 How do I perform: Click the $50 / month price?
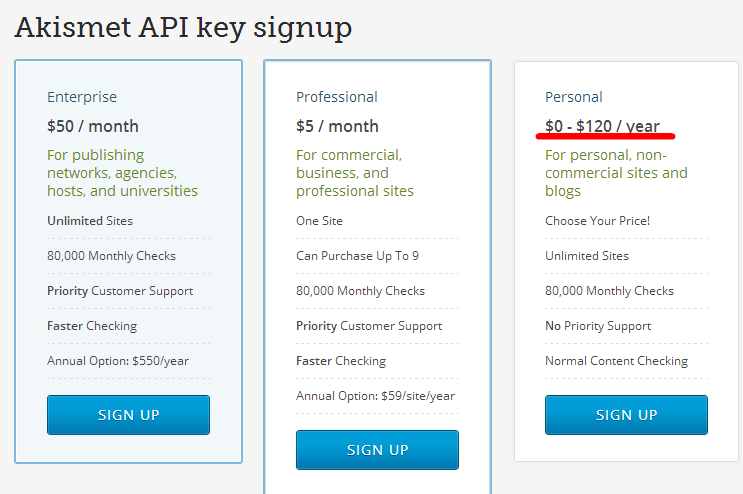click(x=93, y=126)
